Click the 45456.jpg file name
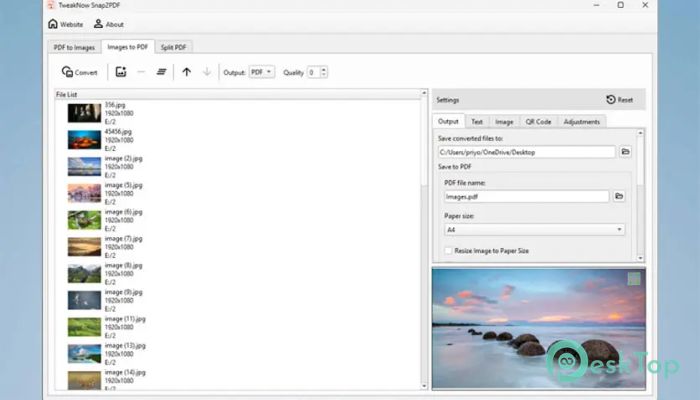 [118, 132]
